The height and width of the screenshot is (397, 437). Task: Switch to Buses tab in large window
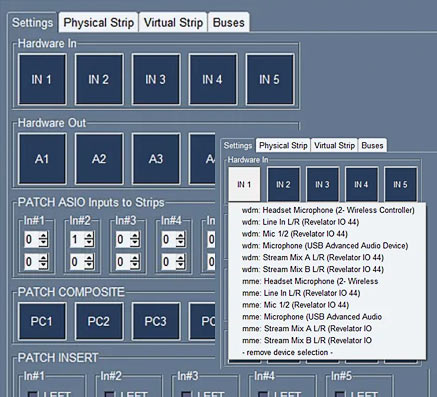pos(228,22)
